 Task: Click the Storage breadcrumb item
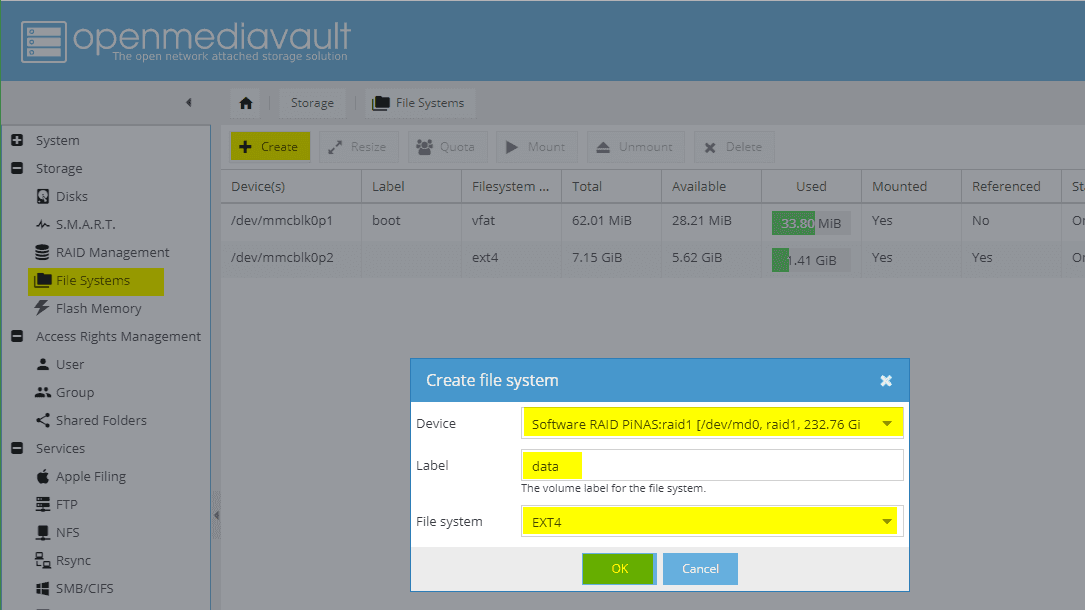(312, 102)
